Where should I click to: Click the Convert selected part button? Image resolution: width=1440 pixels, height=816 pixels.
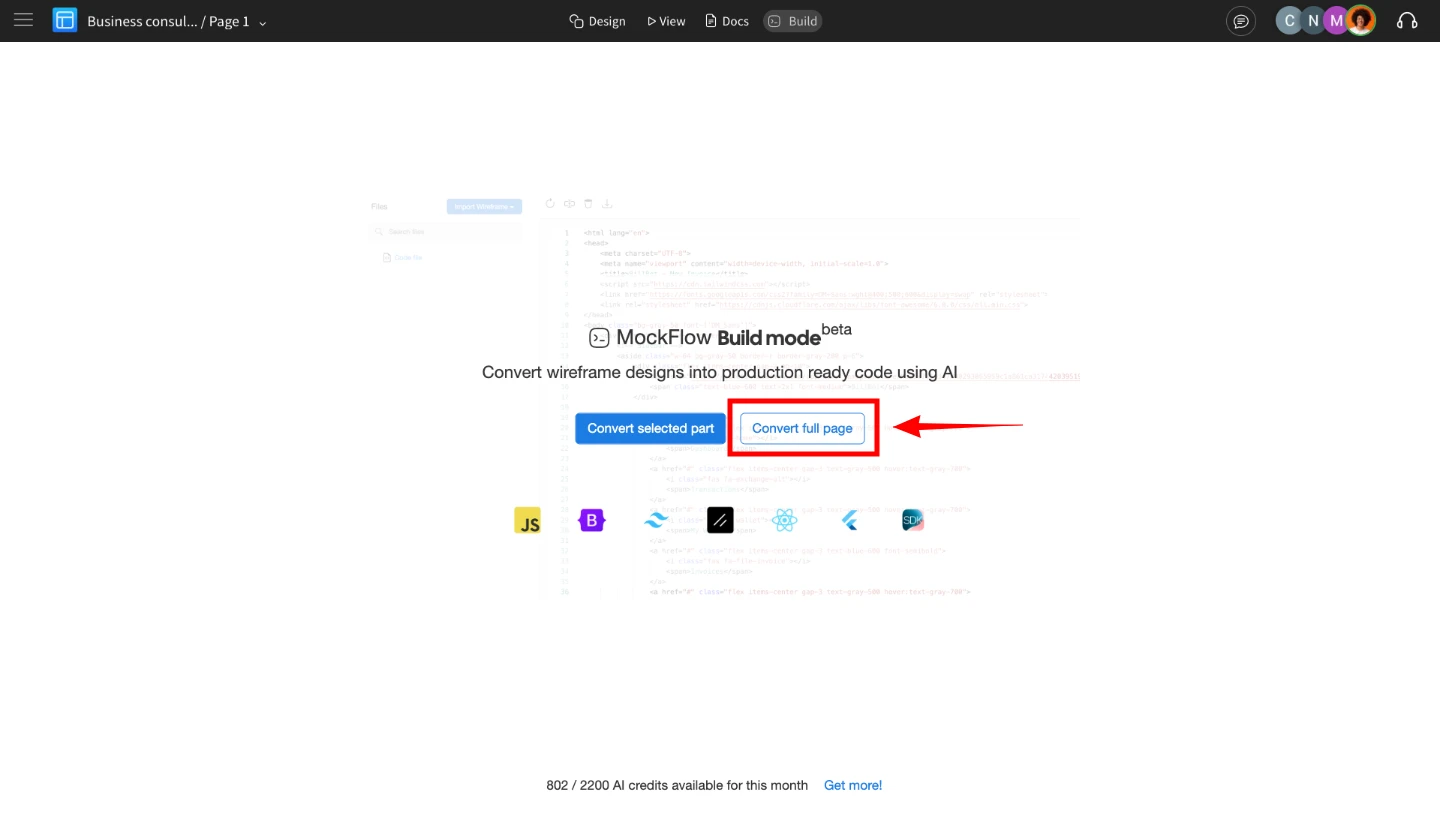pyautogui.click(x=650, y=428)
